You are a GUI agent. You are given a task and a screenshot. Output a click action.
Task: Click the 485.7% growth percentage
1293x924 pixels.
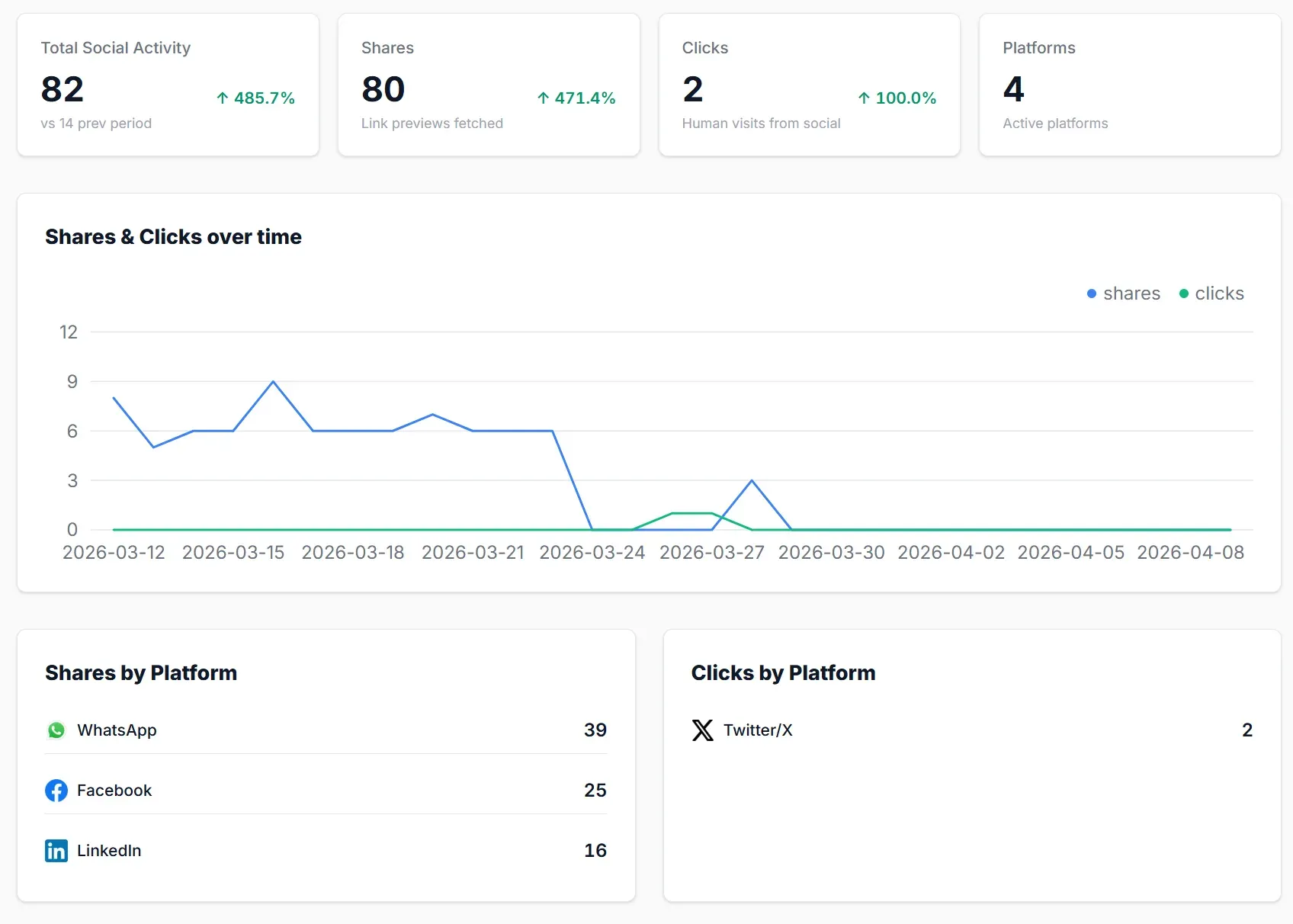click(265, 98)
